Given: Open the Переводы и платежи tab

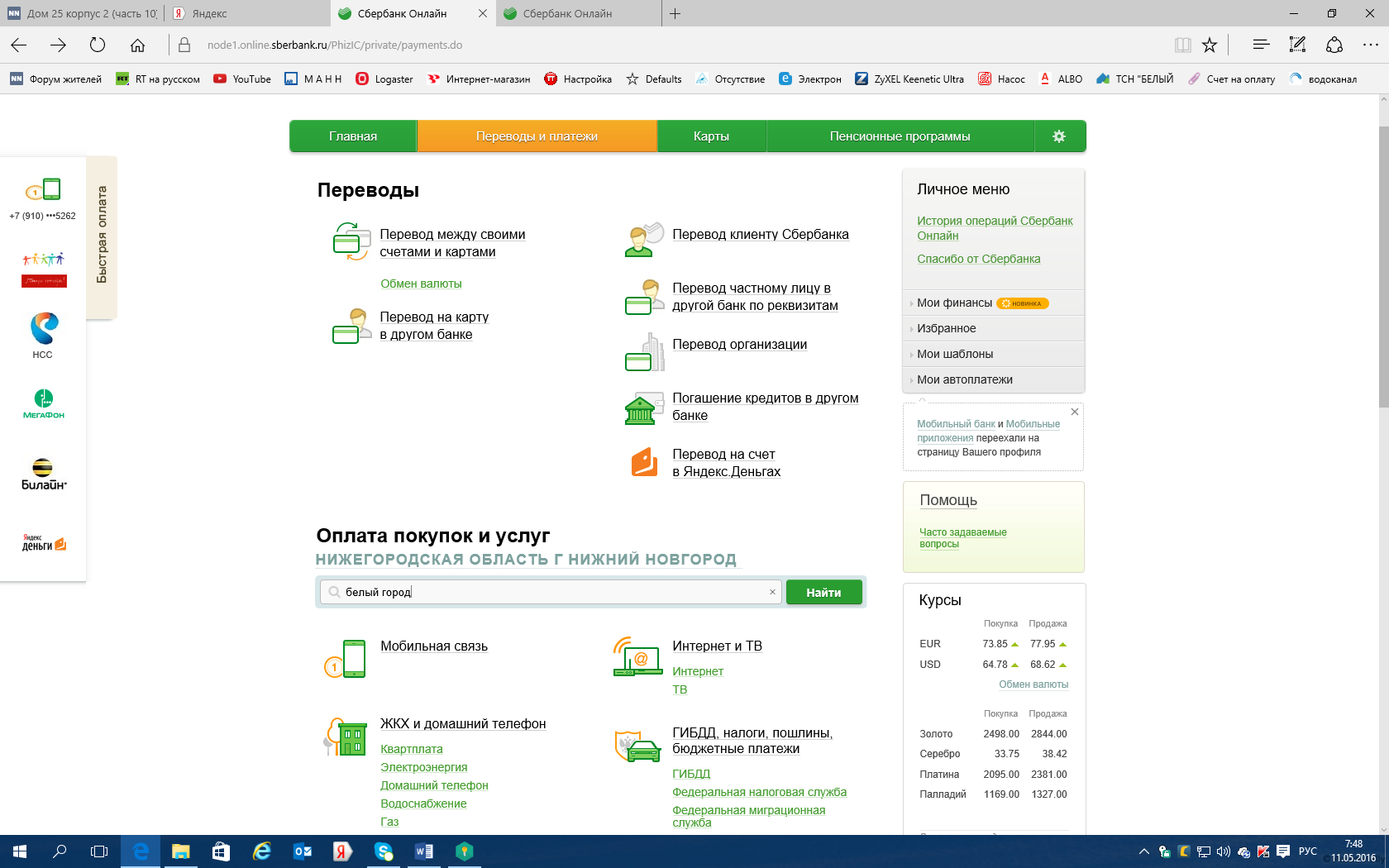Looking at the screenshot, I should 537,136.
